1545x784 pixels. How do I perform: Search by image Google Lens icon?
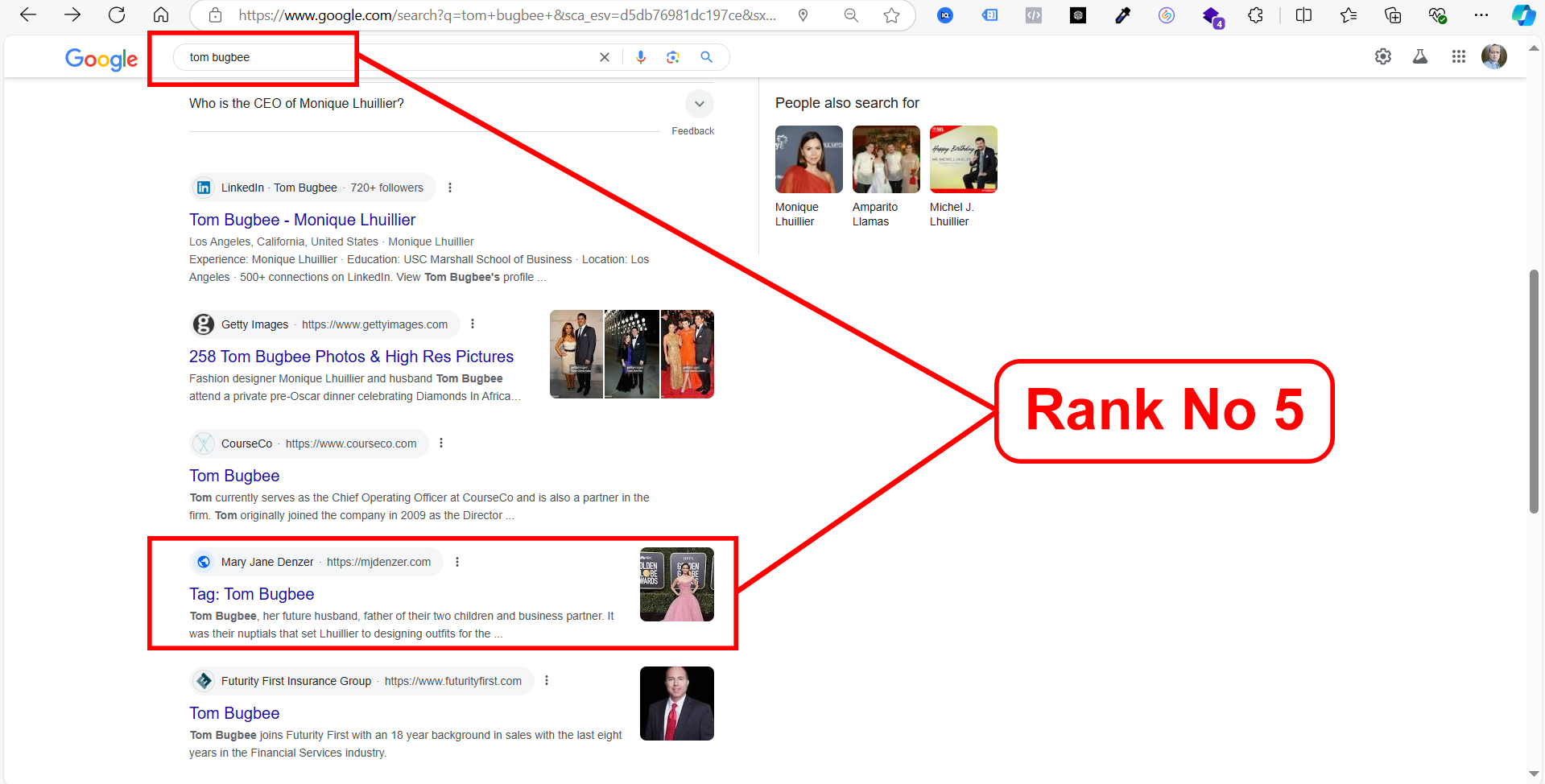(x=673, y=57)
